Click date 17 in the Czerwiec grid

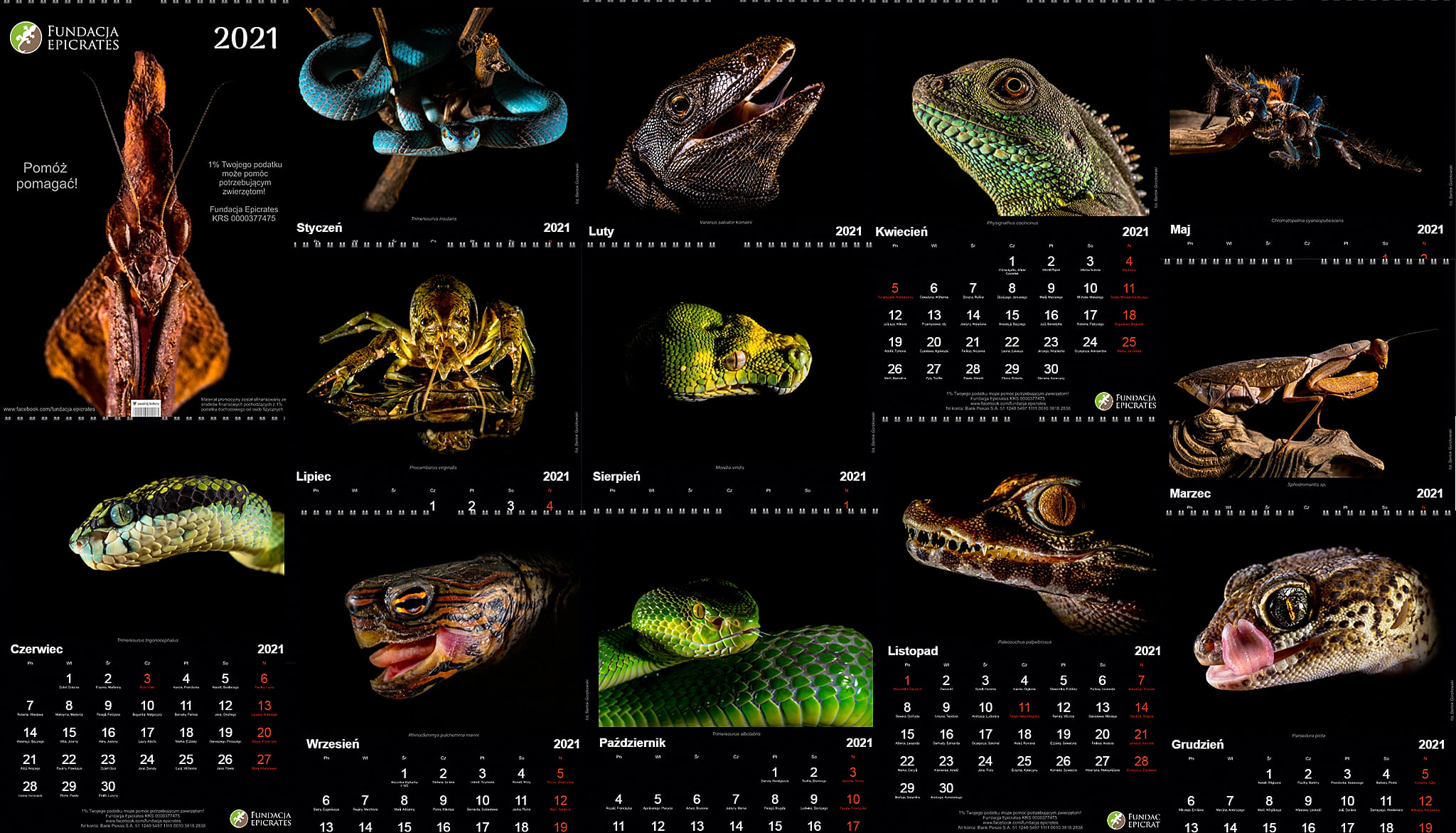[147, 733]
